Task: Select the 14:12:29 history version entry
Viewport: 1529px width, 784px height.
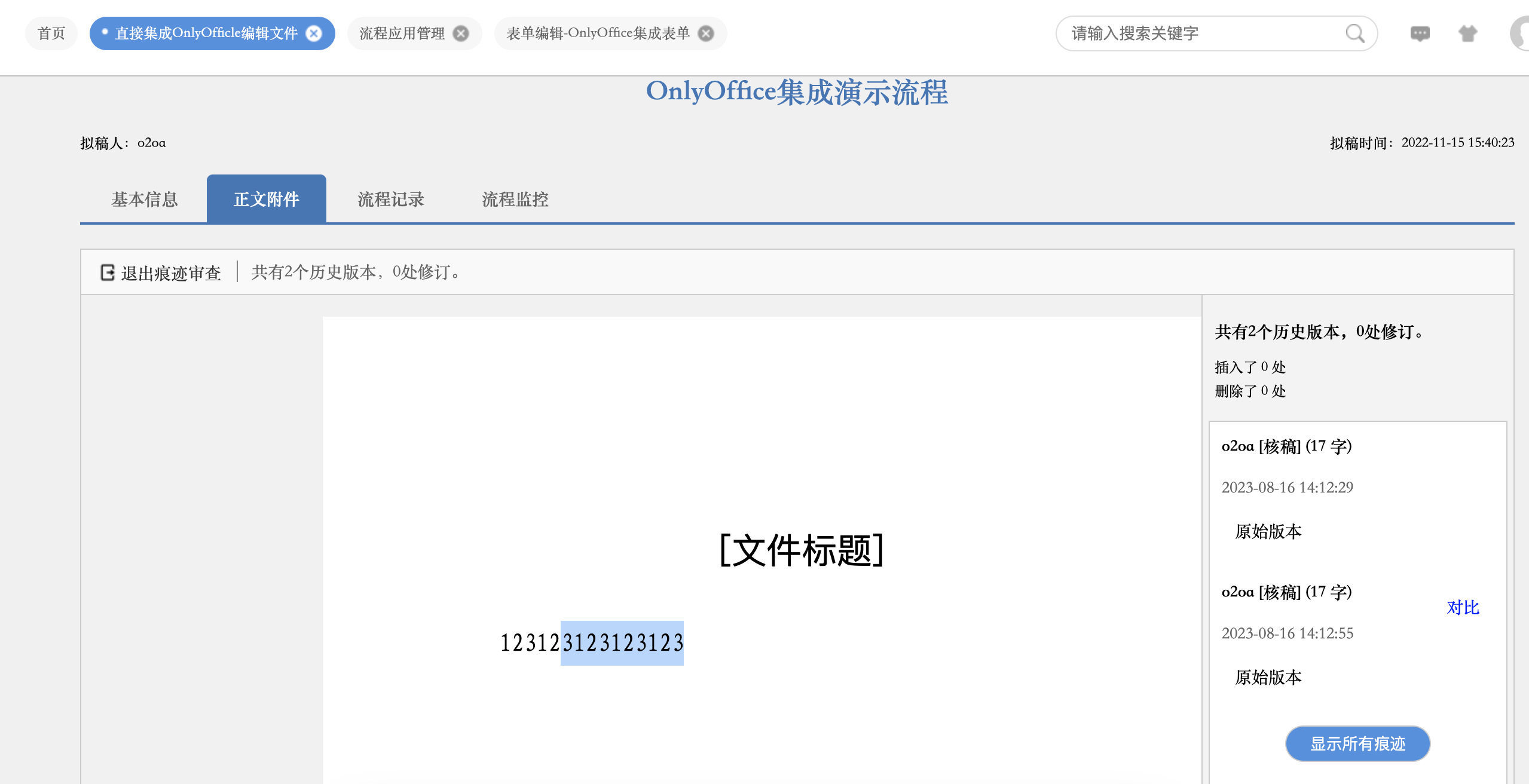Action: (1286, 487)
